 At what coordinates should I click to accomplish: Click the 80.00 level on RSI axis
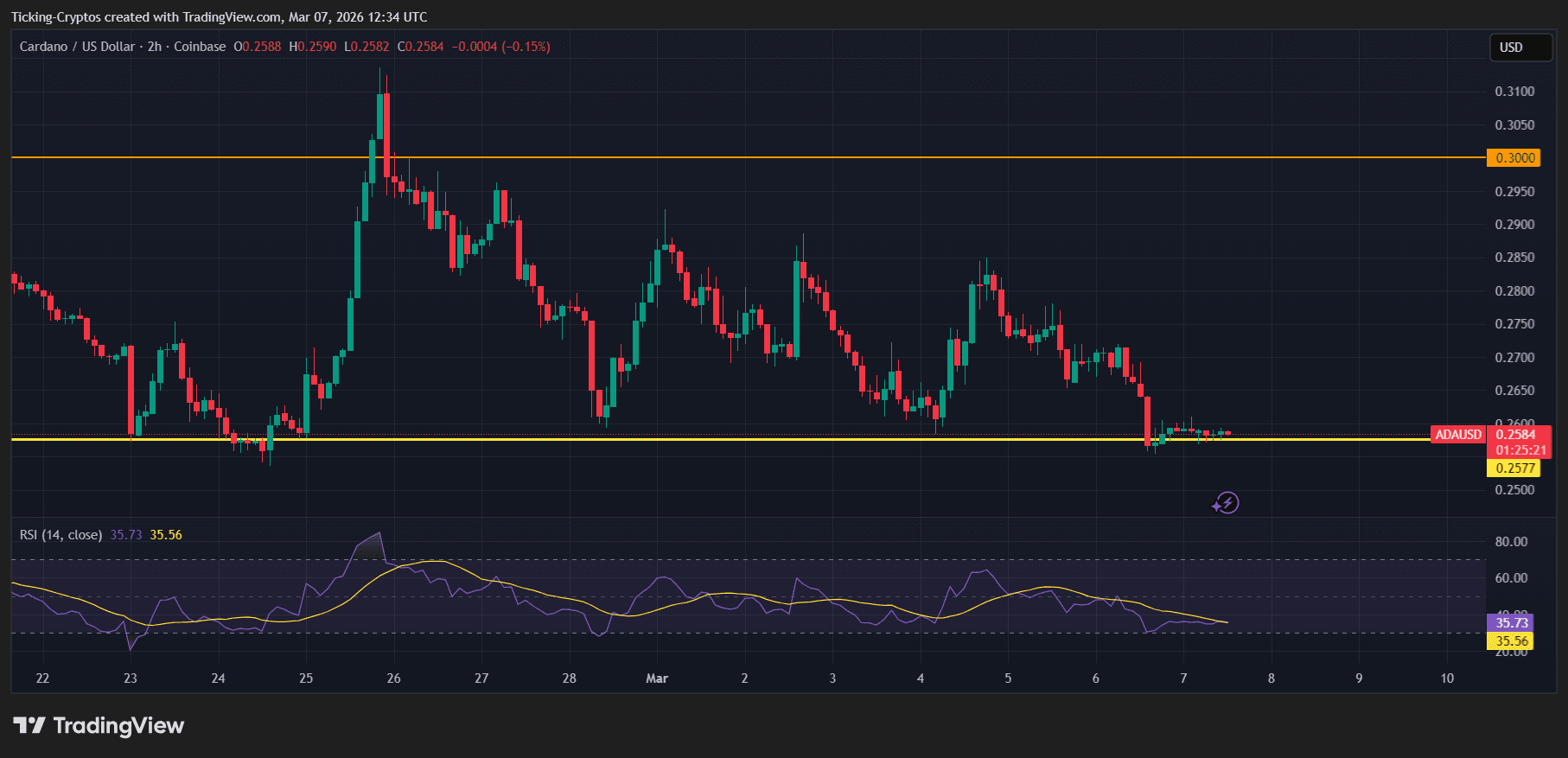tap(1511, 542)
